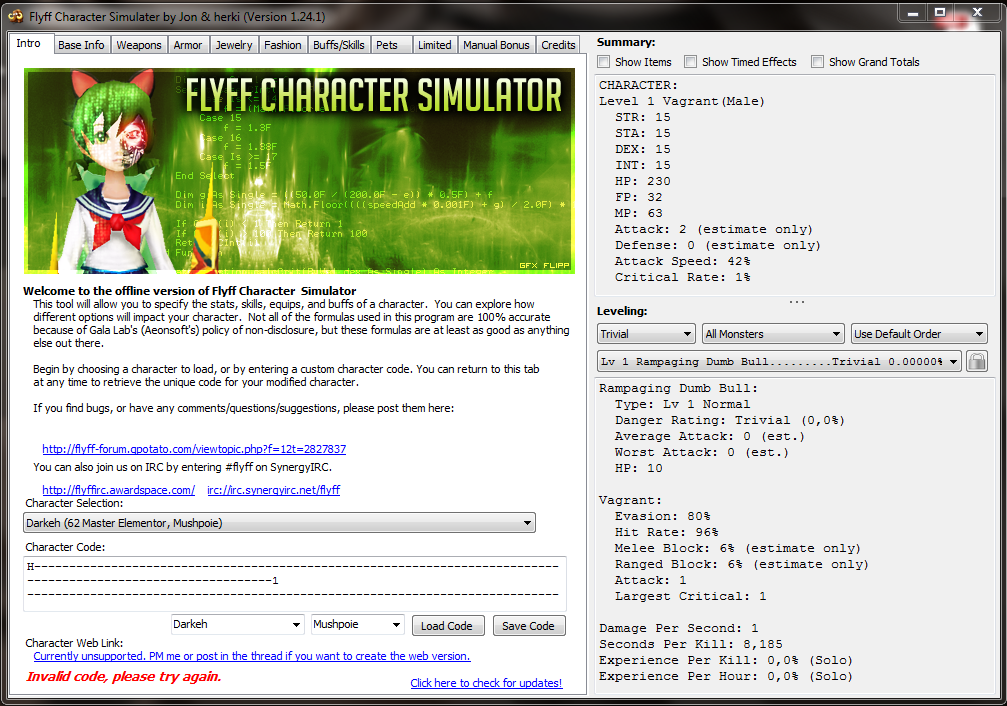Image resolution: width=1007 pixels, height=706 pixels.
Task: Click the Flyff Character Simulator banner image
Action: [299, 172]
